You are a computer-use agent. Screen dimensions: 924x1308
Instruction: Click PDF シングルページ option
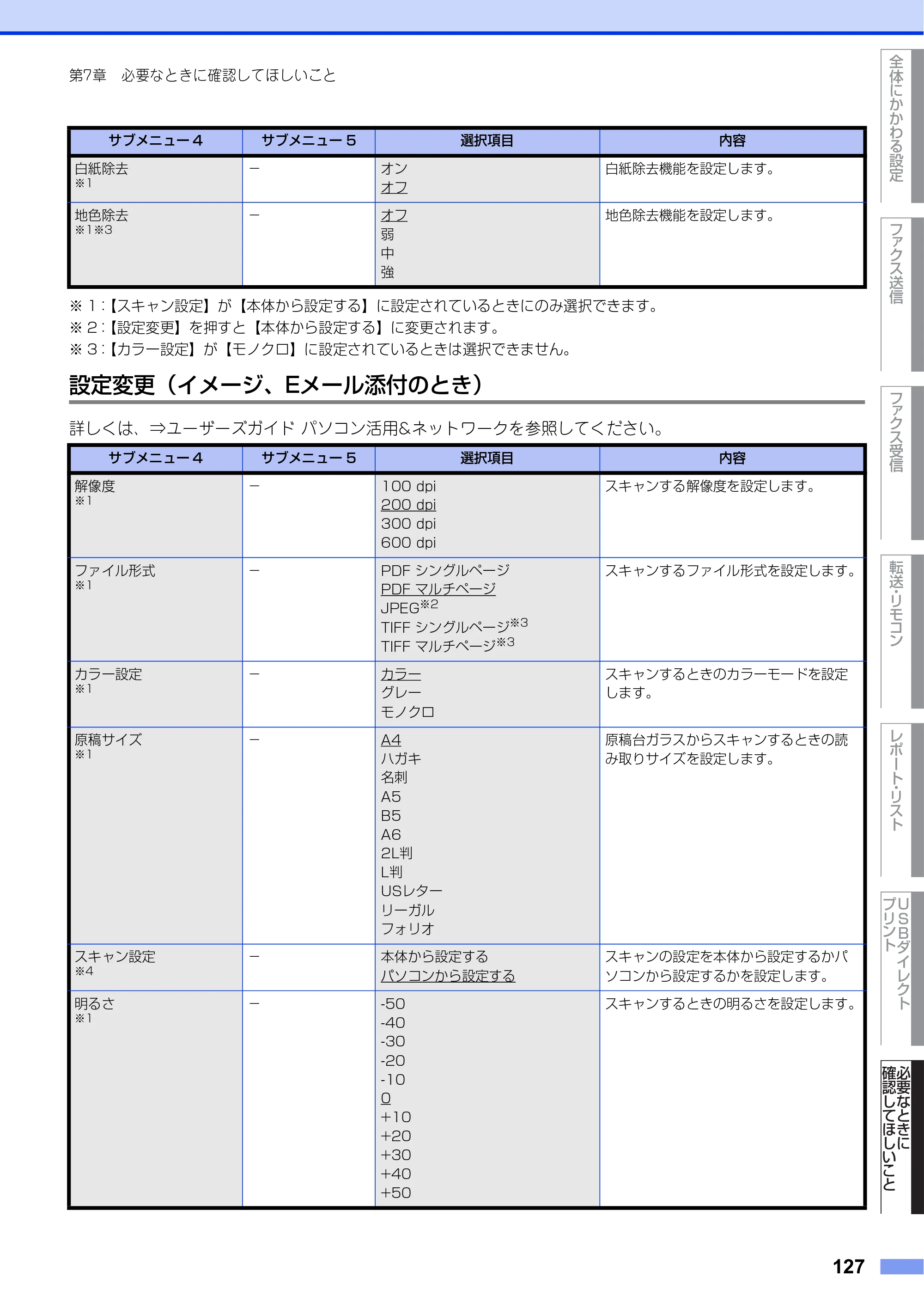tap(445, 570)
